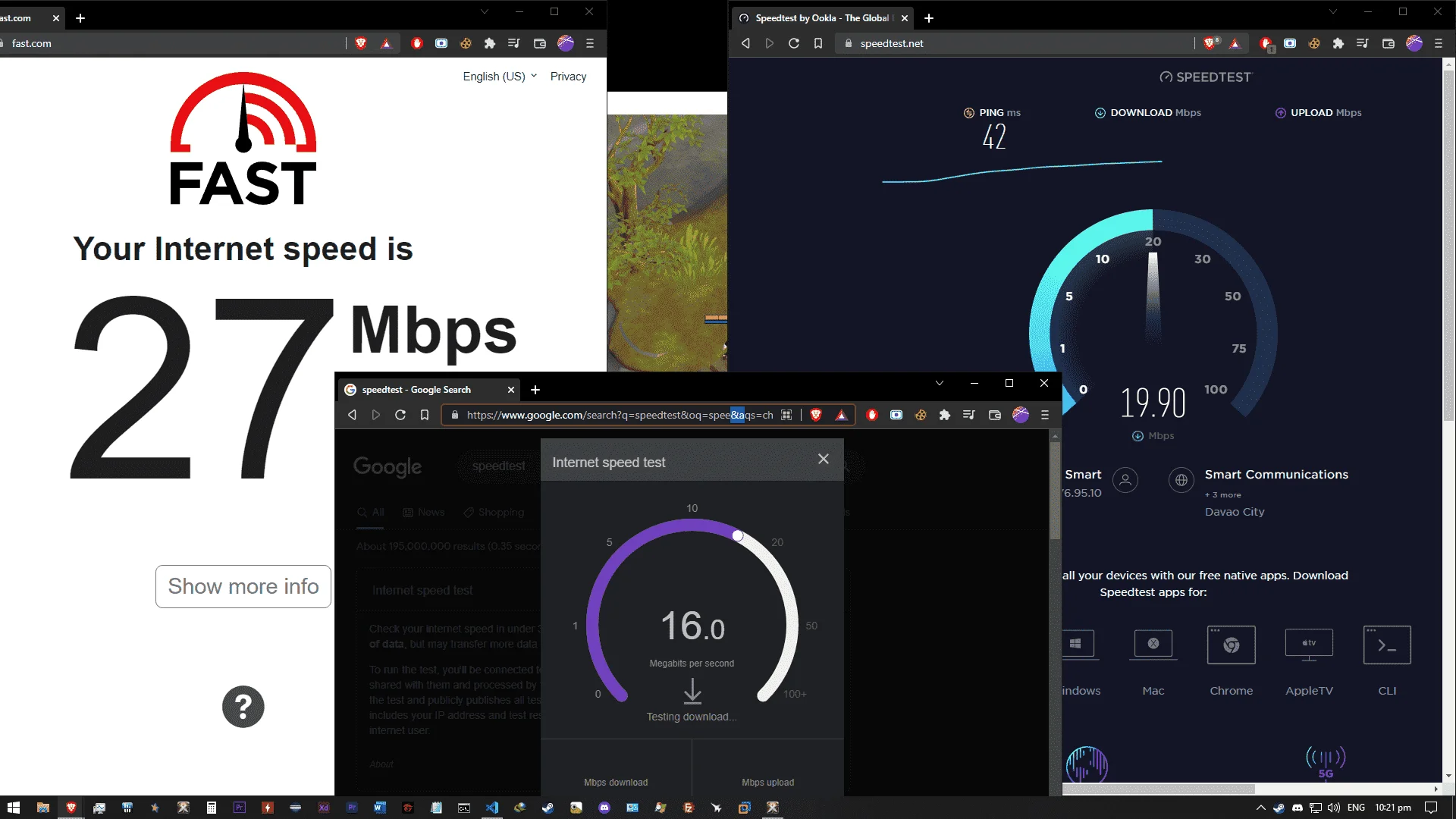Open the profile avatar in the Google window
This screenshot has height=819, width=1456.
(x=1021, y=415)
